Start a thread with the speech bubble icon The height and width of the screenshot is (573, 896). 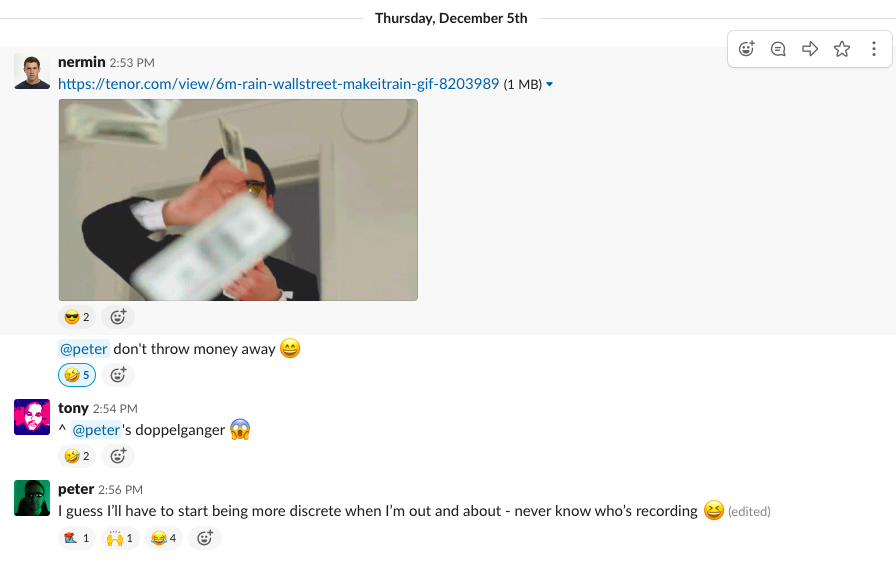pos(778,49)
